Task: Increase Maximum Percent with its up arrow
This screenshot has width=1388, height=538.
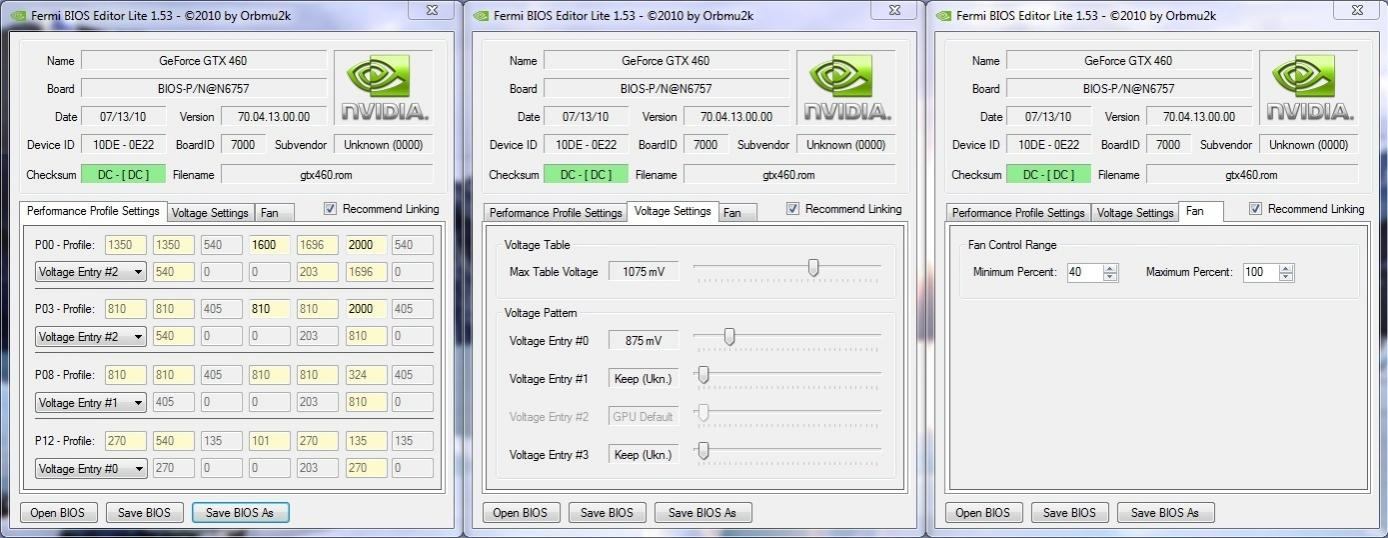Action: 1286,268
